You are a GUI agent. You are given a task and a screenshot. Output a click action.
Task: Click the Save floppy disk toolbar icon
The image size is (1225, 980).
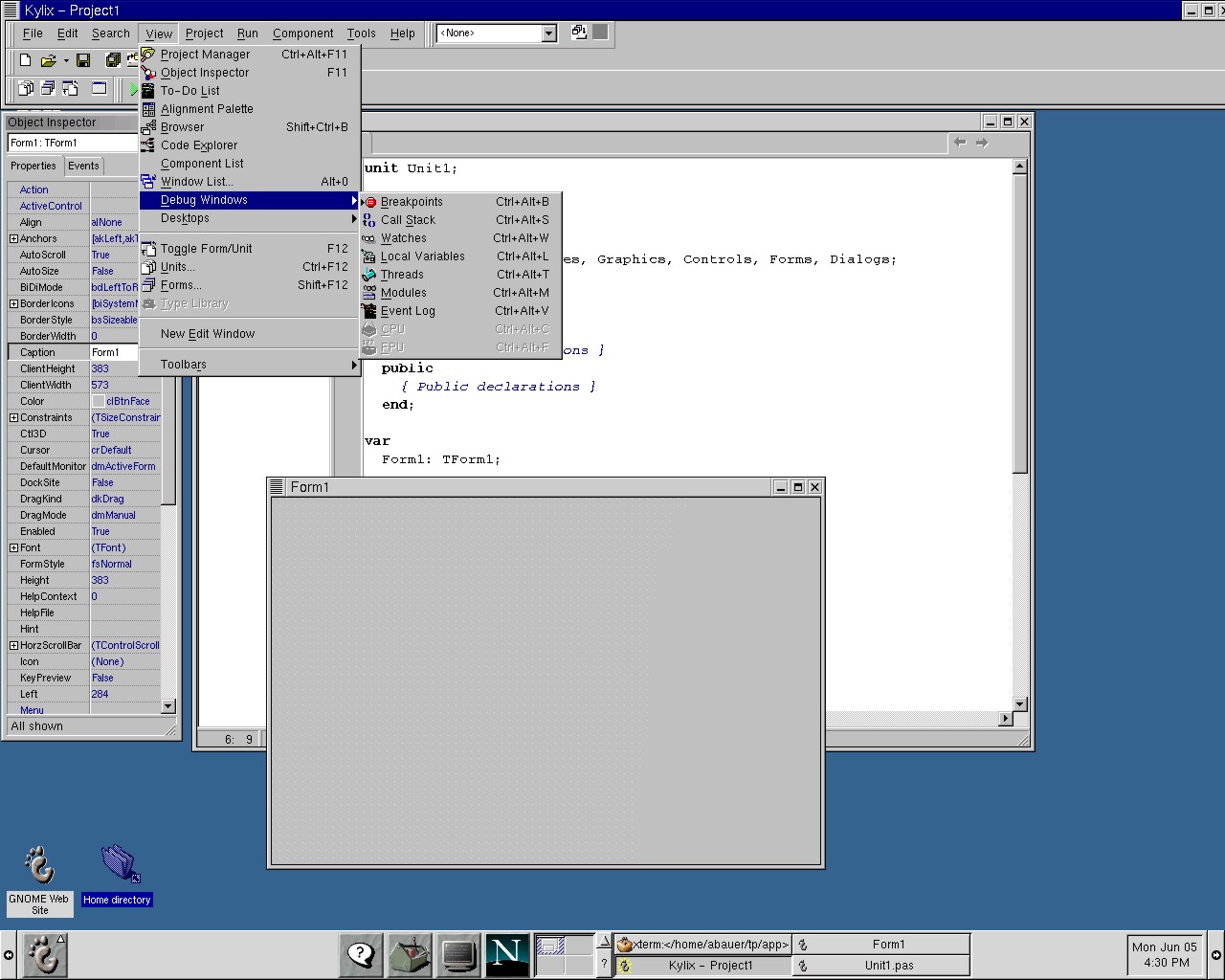83,60
